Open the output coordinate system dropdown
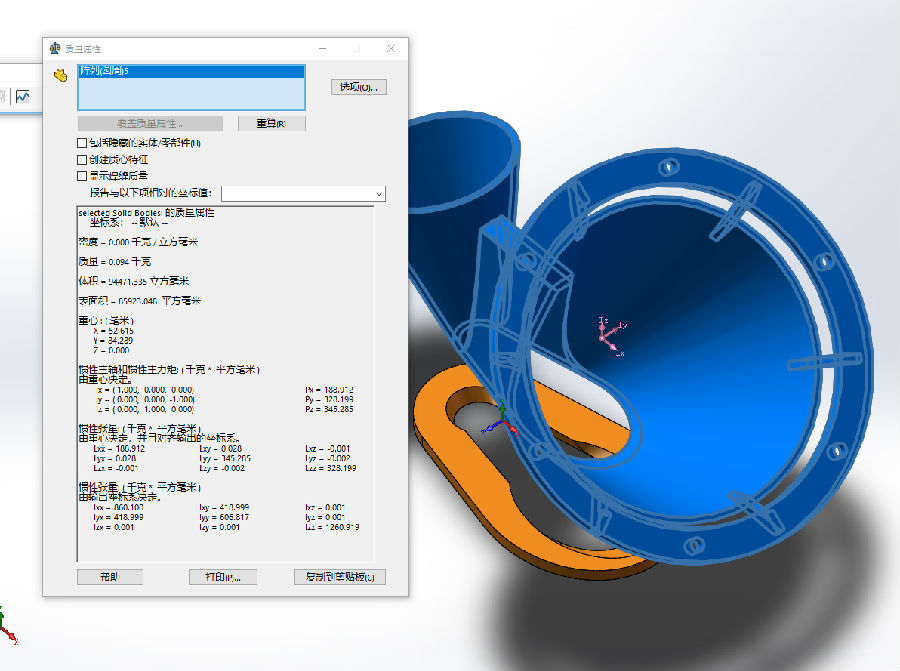The image size is (900, 671). point(378,193)
